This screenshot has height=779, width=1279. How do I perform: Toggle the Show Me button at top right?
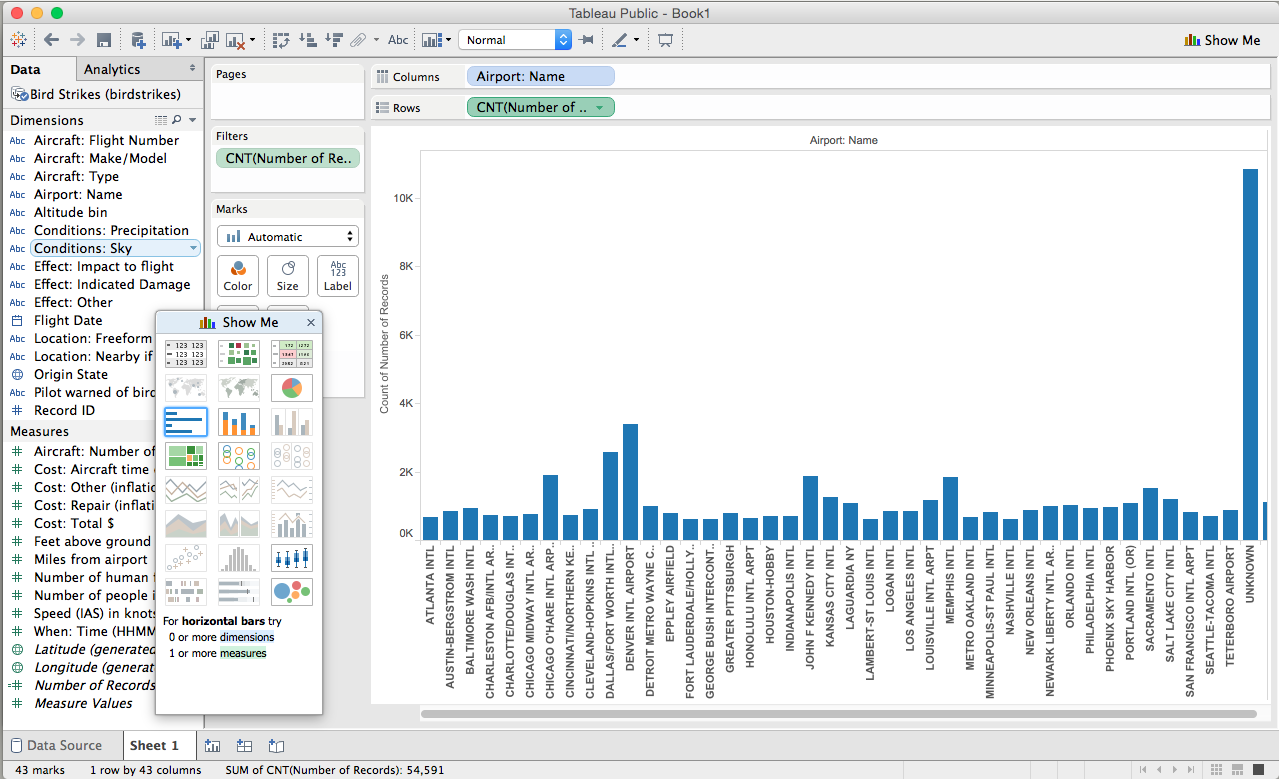click(1222, 40)
